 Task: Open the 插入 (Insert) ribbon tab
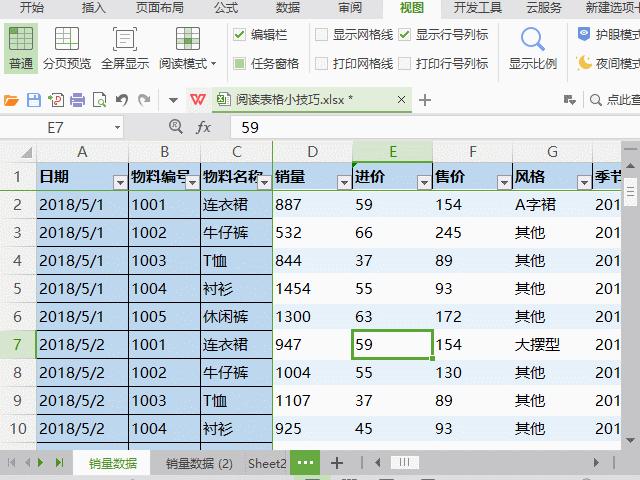93,8
